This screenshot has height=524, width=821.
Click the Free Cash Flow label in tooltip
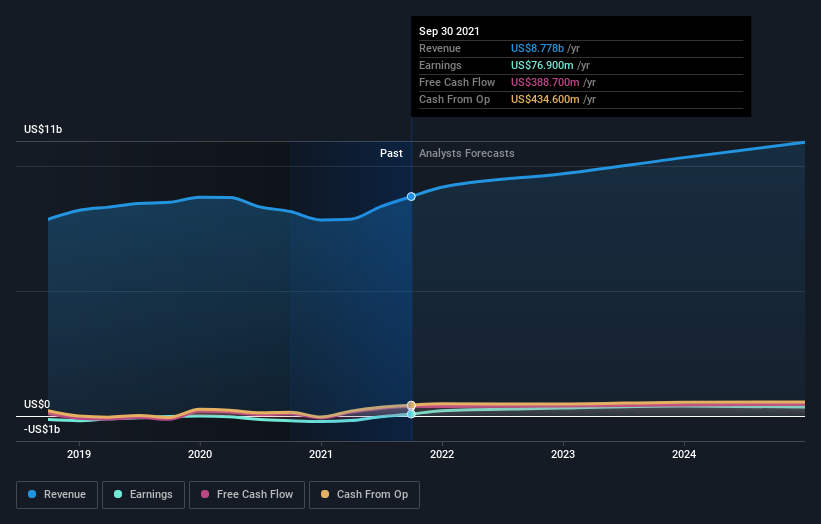tap(457, 82)
